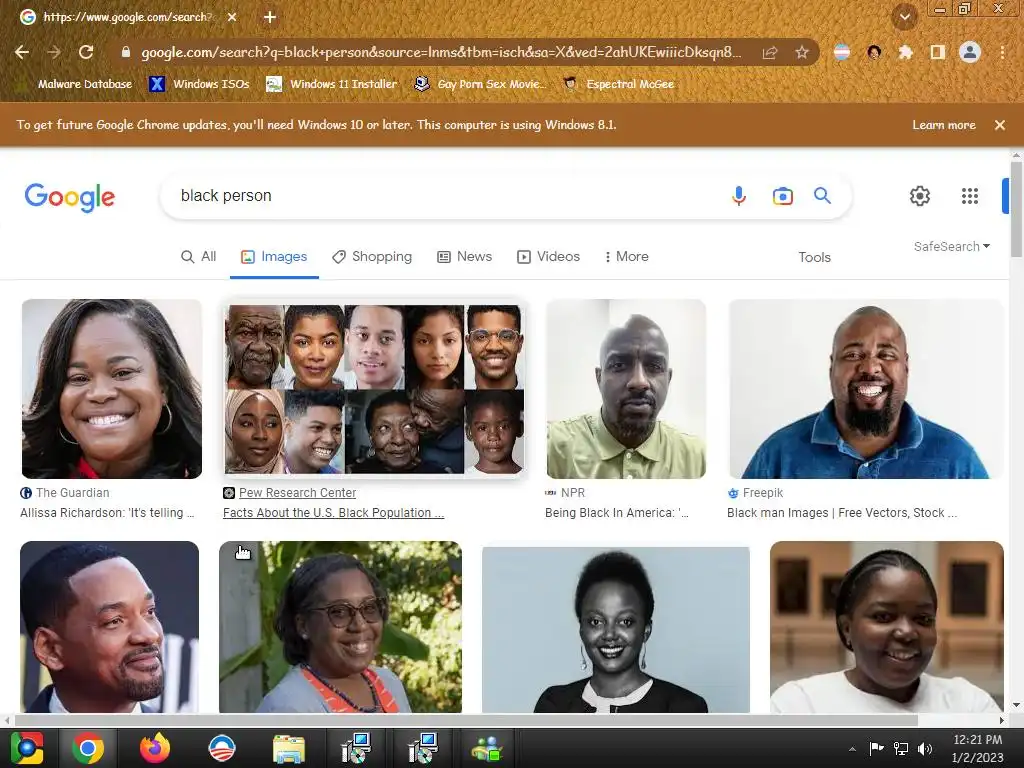Open the Google apps grid

[970, 196]
